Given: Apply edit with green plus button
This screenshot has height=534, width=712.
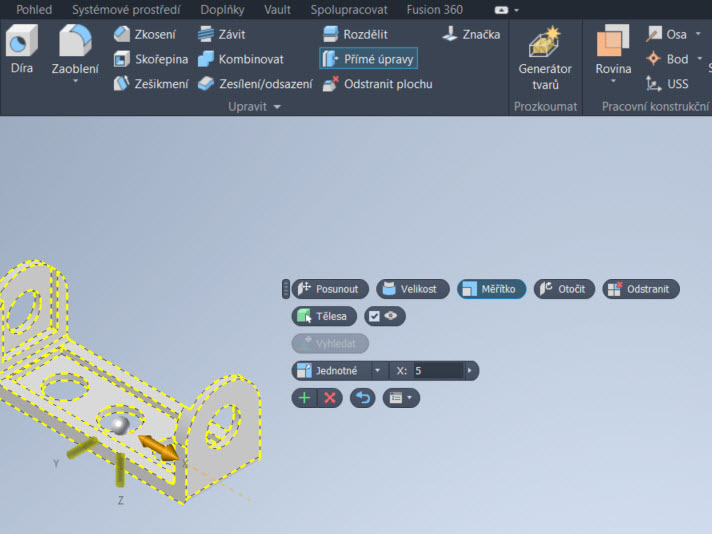Looking at the screenshot, I should pos(304,398).
